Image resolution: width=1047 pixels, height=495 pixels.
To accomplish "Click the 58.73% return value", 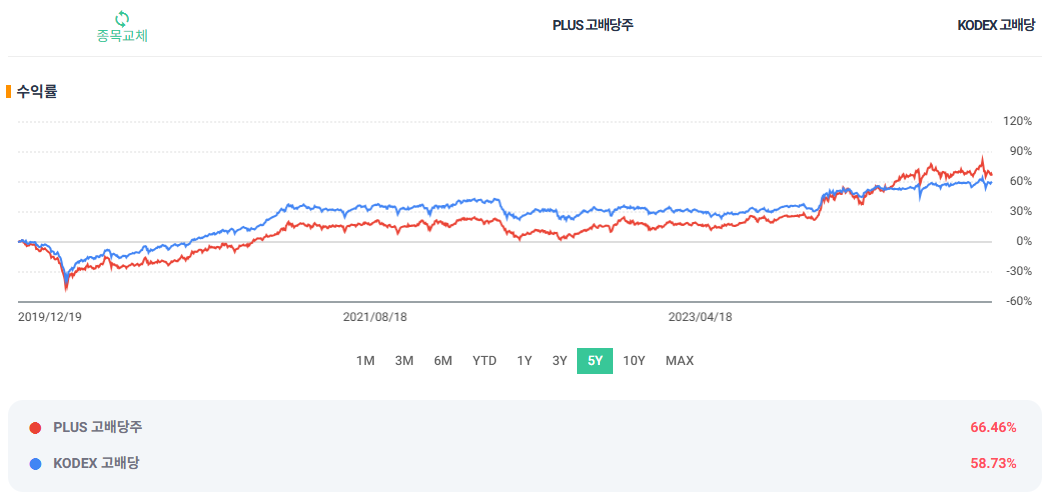I will tap(994, 463).
